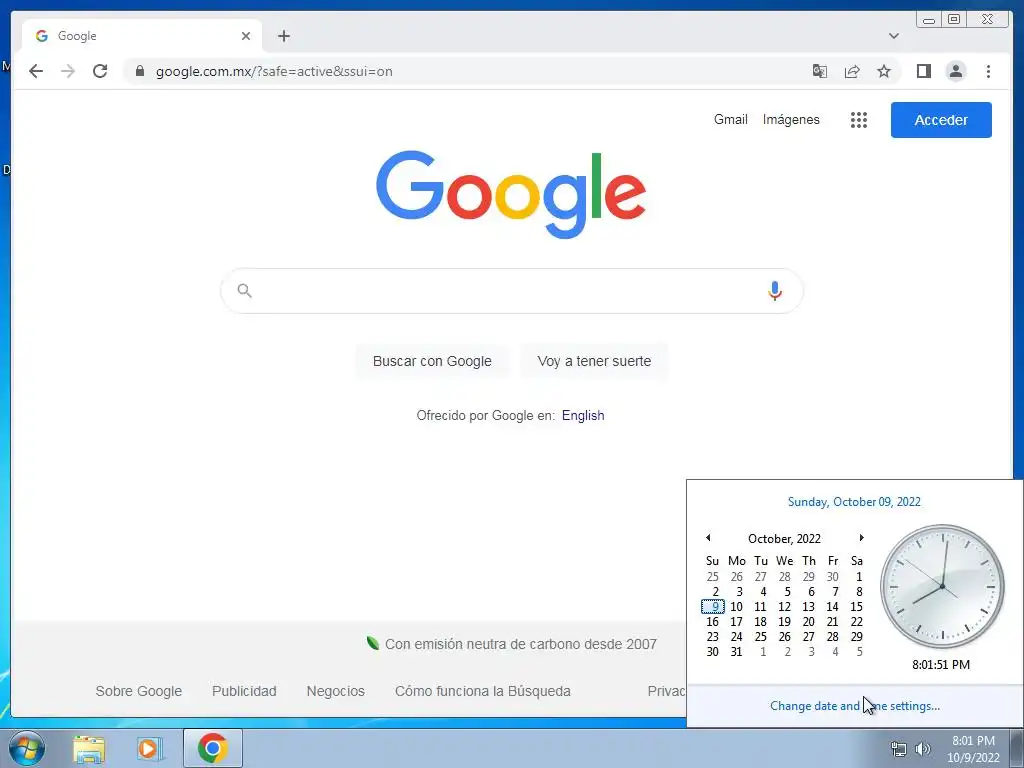Select October 31 in the calendar
The height and width of the screenshot is (768, 1024).
[737, 652]
